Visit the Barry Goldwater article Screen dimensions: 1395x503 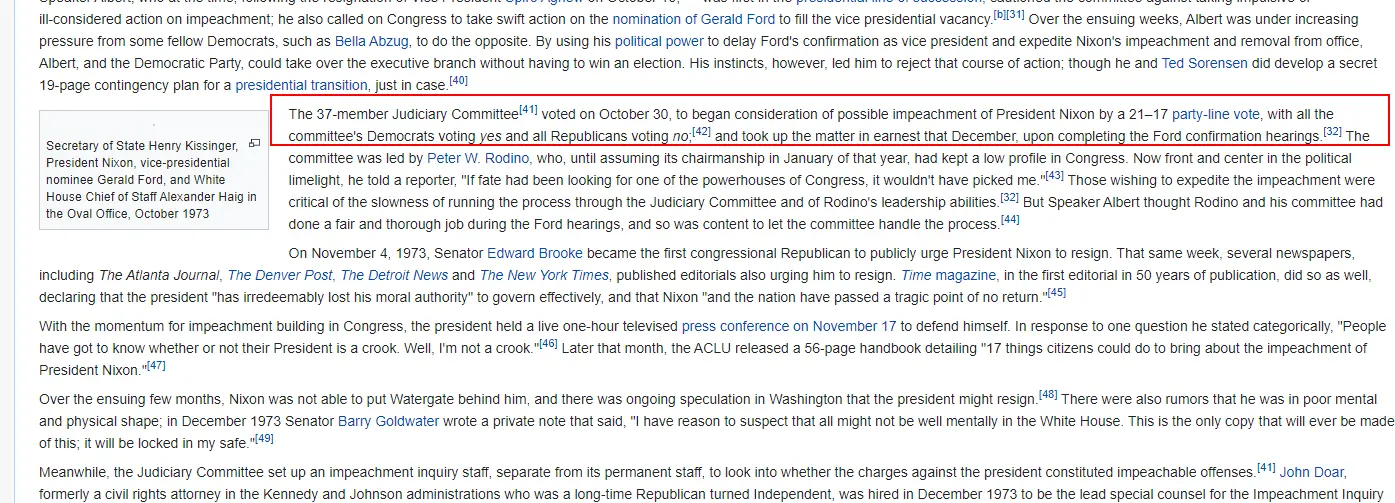[388, 421]
